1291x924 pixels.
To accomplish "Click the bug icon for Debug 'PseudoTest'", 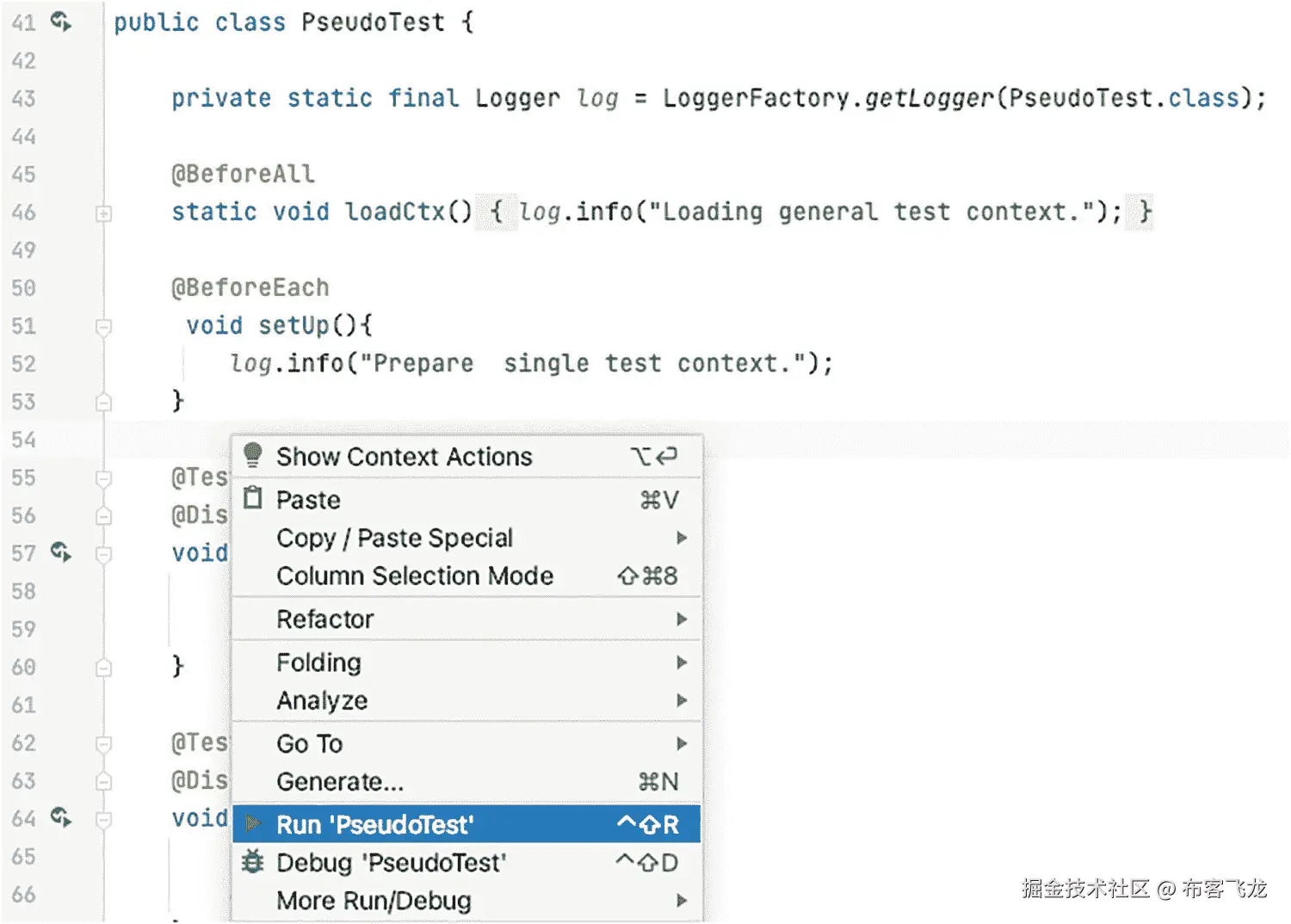I will coord(252,861).
